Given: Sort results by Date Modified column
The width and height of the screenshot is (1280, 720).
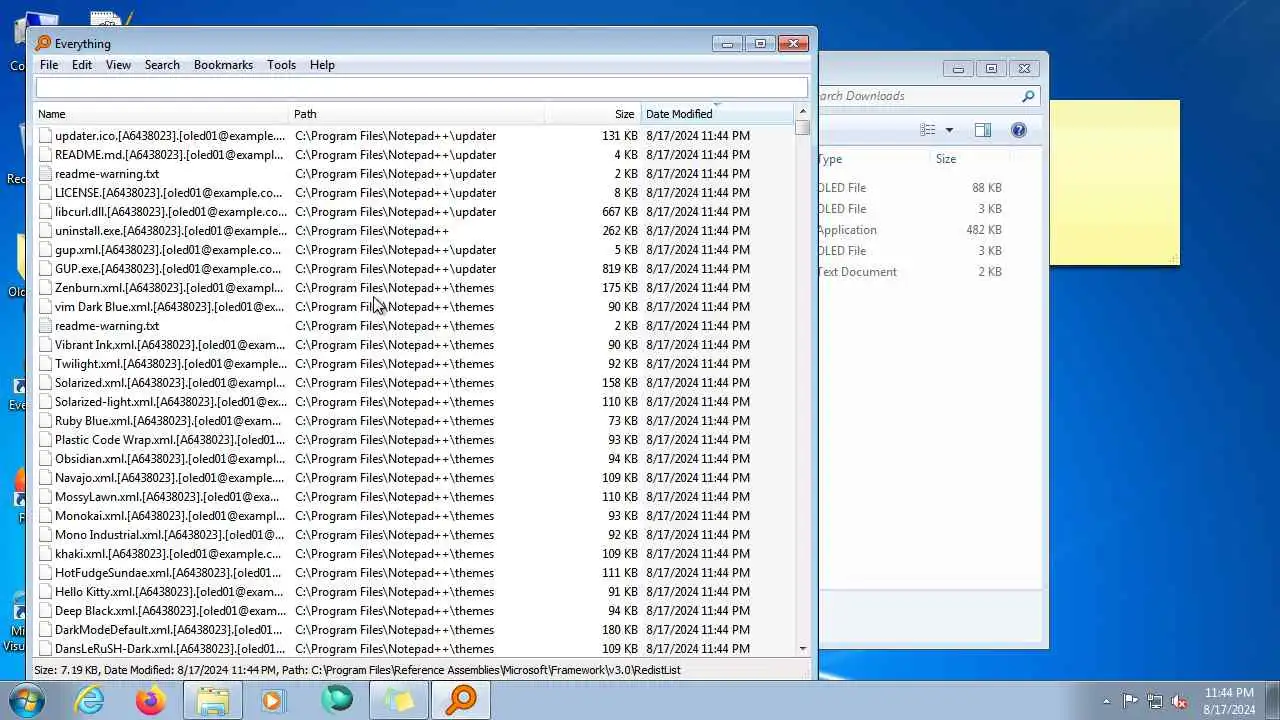Looking at the screenshot, I should [x=717, y=114].
